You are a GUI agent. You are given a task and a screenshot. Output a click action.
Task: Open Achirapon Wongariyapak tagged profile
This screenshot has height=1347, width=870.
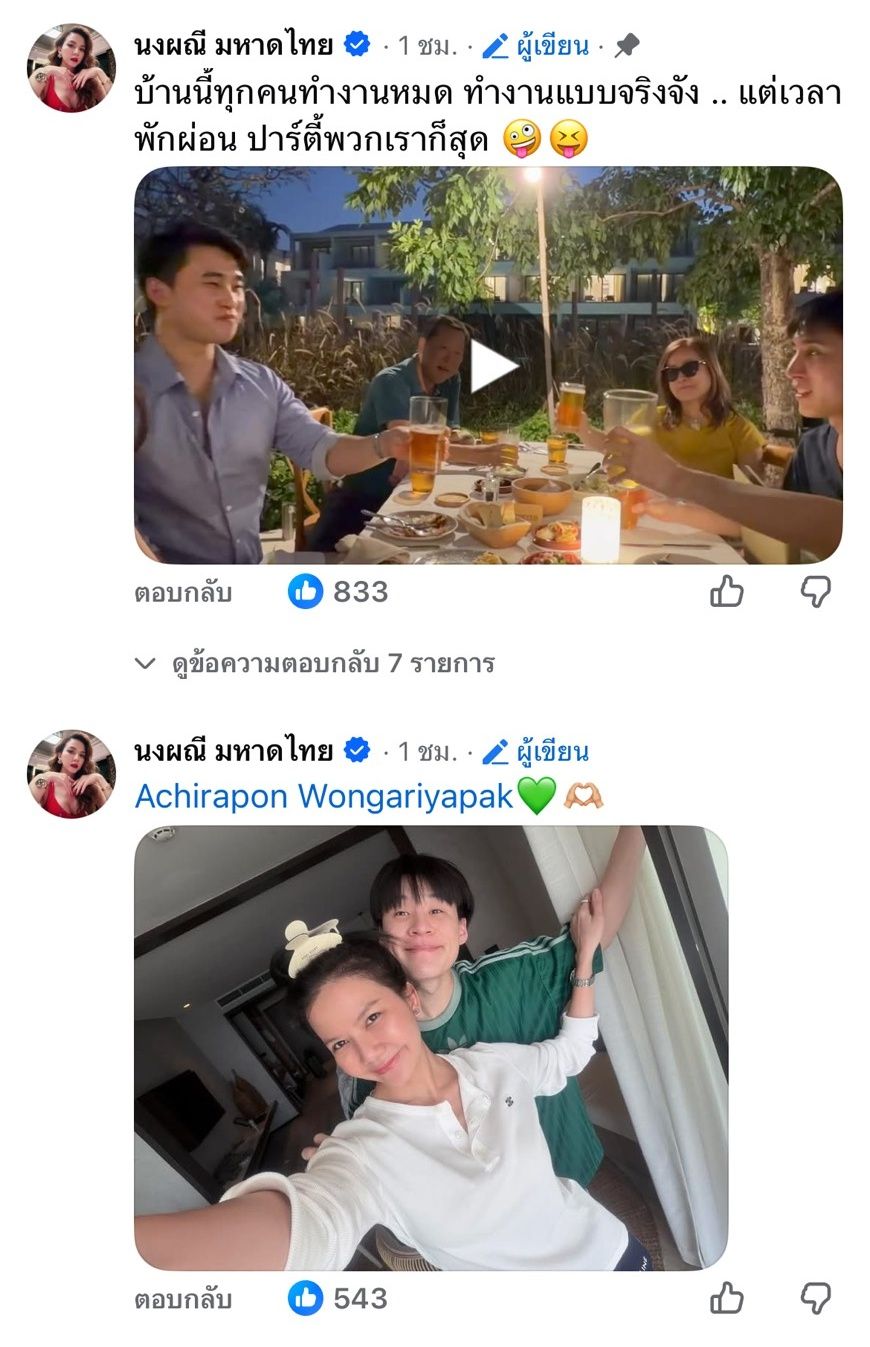tap(324, 797)
